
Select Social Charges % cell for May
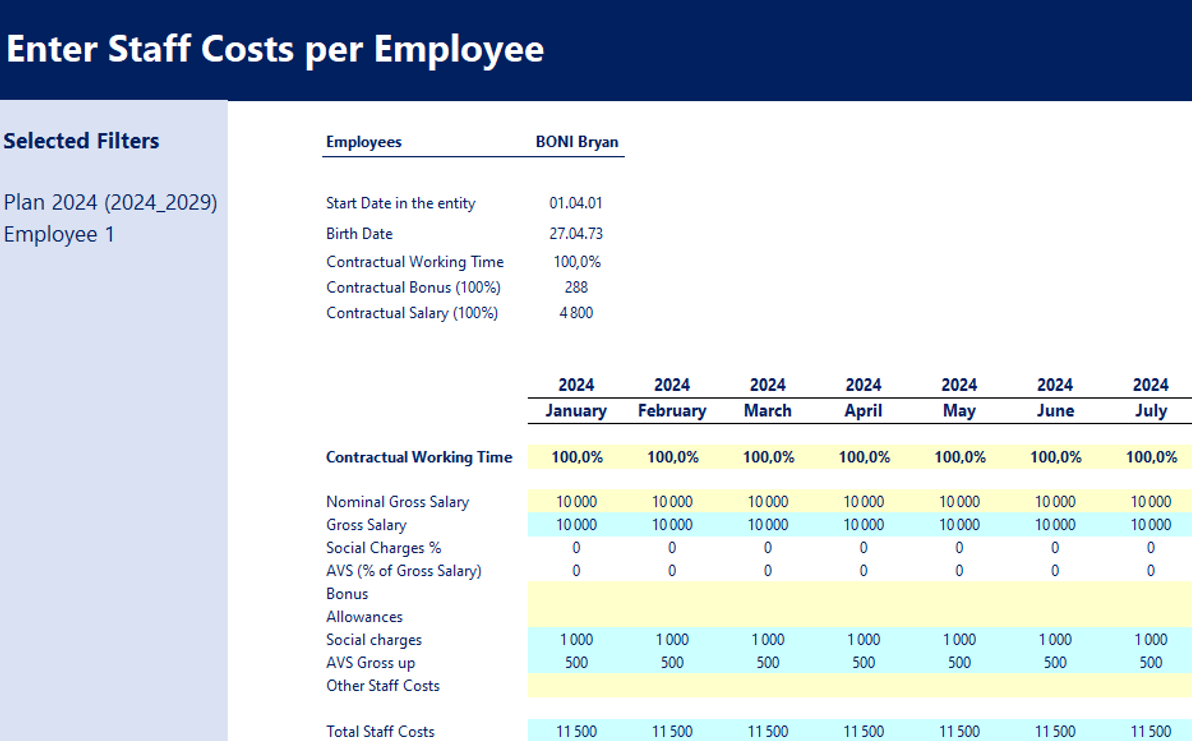(x=959, y=548)
